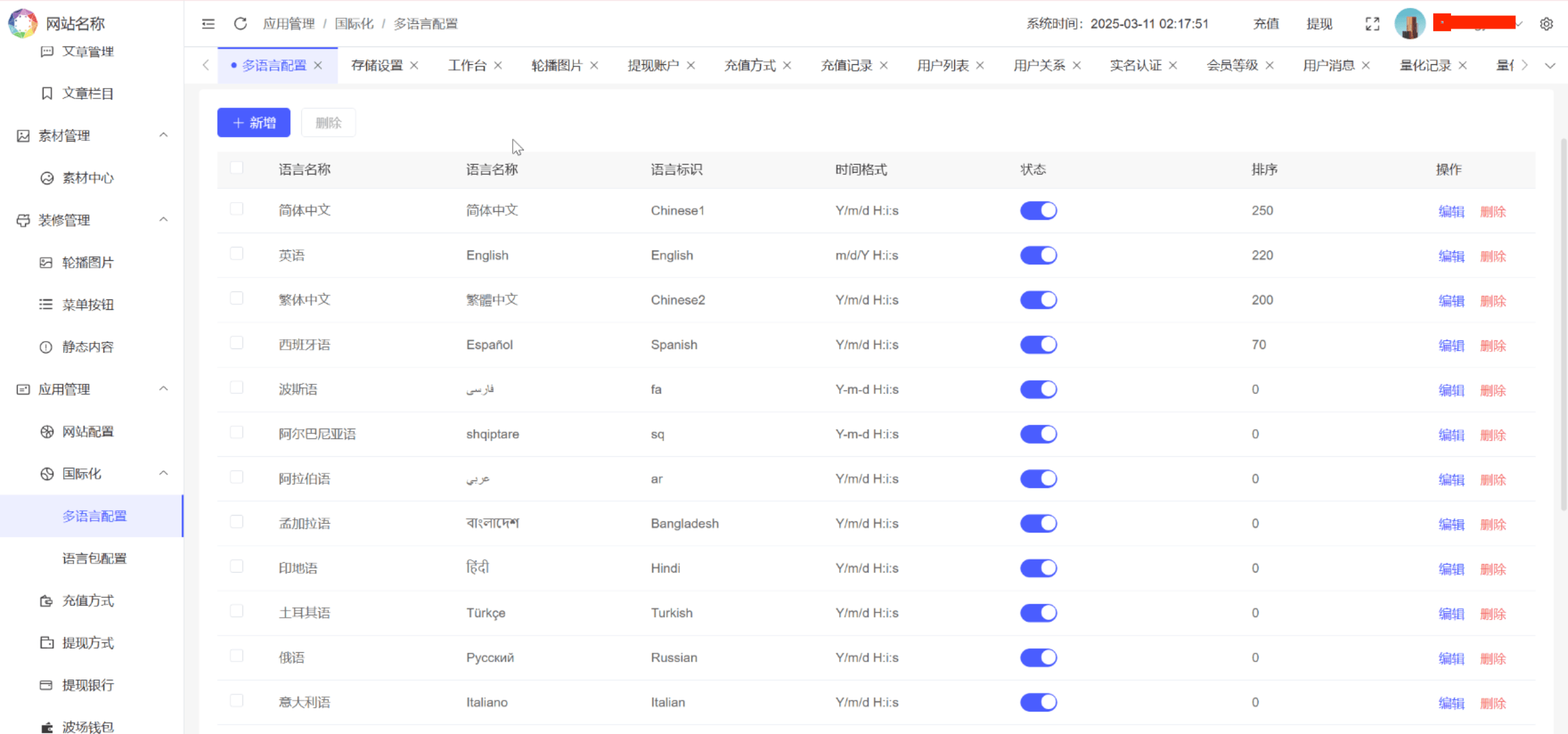
Task: Disable the Spanish language status switch
Action: (x=1038, y=345)
